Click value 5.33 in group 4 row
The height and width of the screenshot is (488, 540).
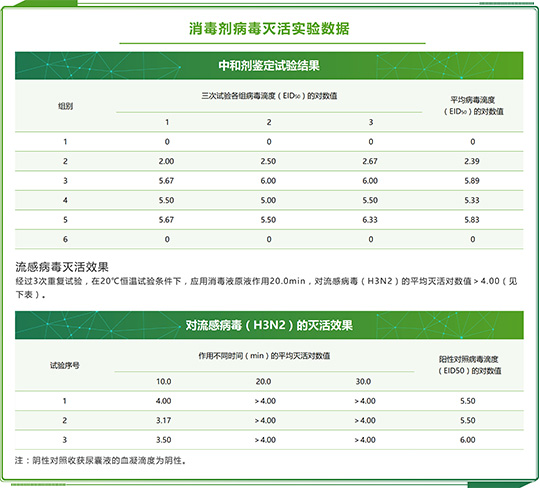pos(472,200)
